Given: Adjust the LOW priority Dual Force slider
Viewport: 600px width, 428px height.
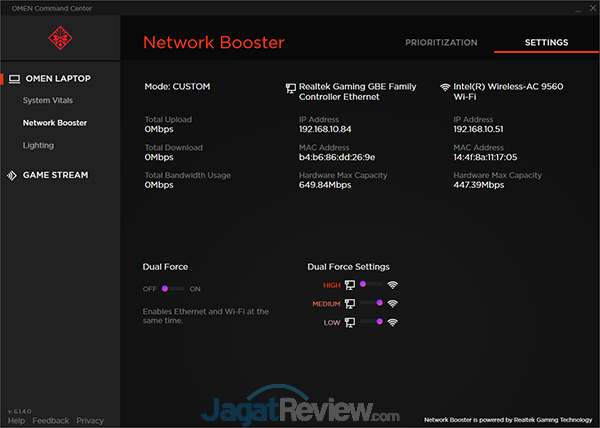Looking at the screenshot, I should pyautogui.click(x=371, y=322).
